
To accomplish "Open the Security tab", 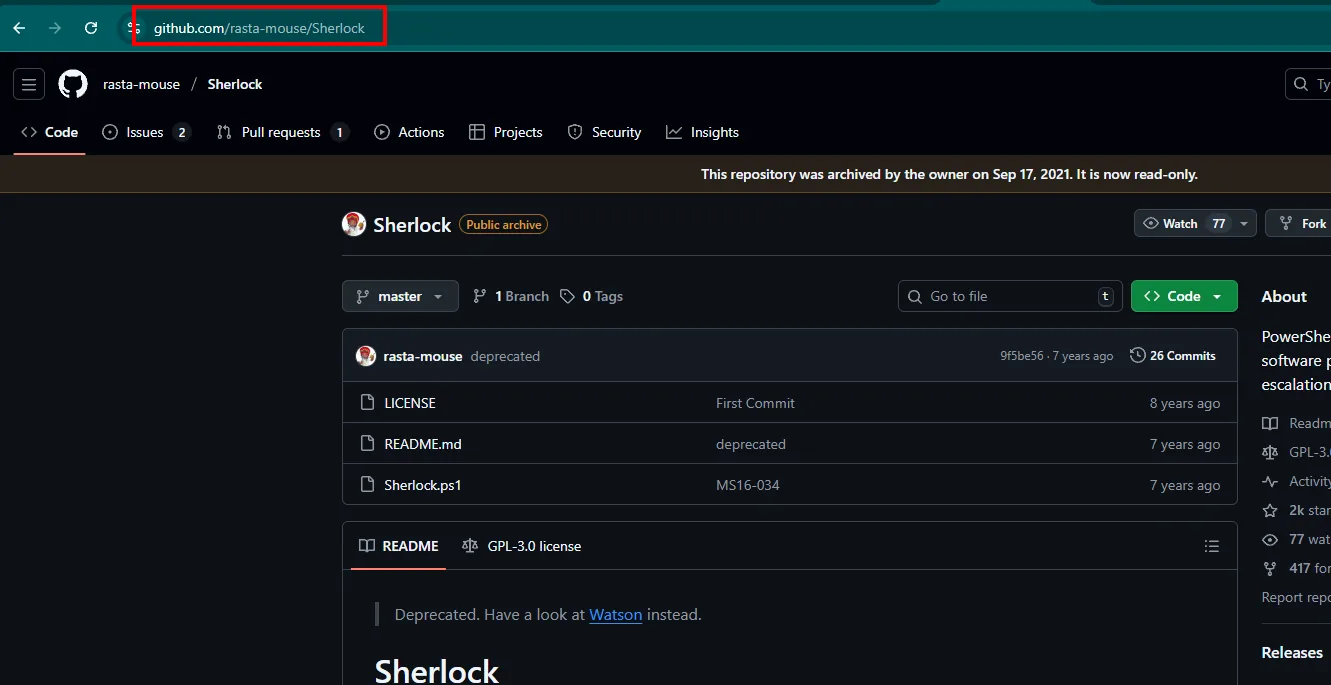I will [x=604, y=132].
